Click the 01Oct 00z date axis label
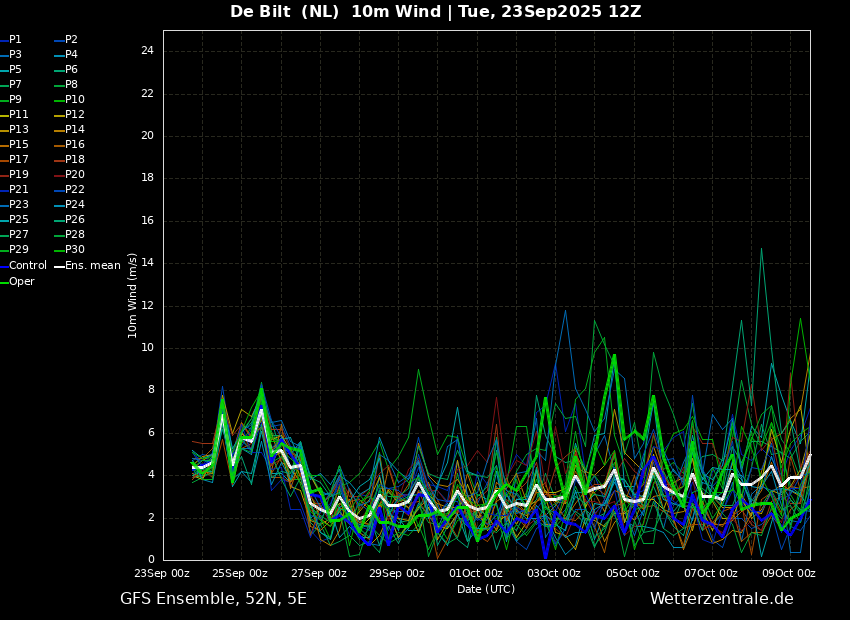This screenshot has width=850, height=620. 476,574
